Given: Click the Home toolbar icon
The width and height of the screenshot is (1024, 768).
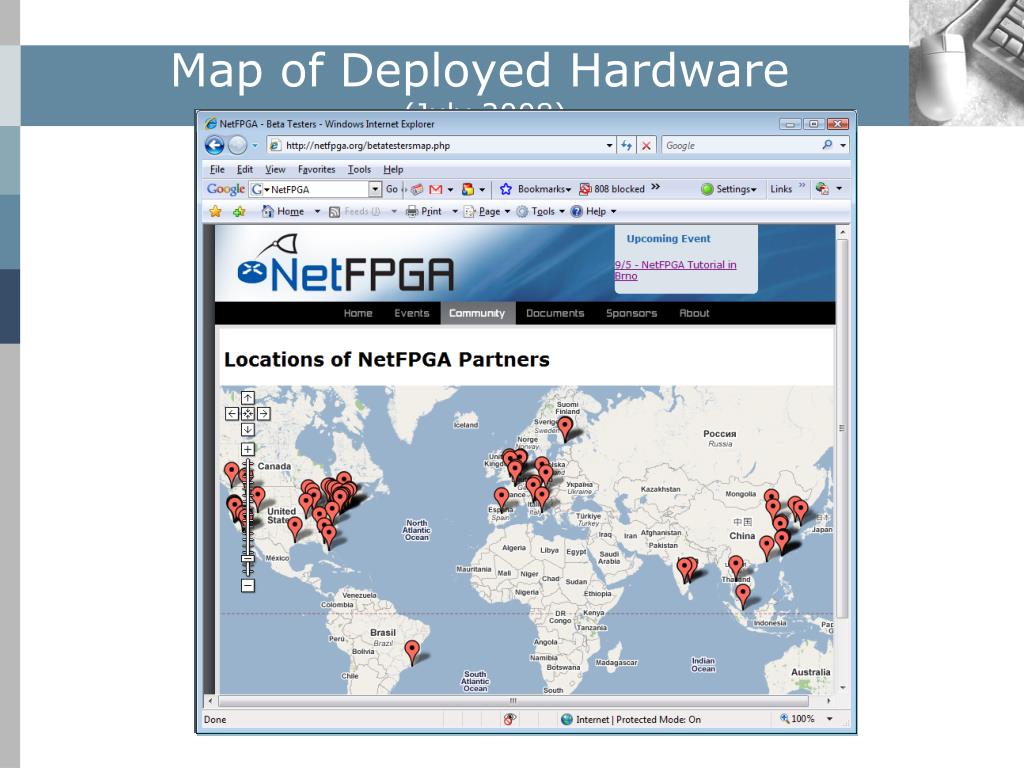Looking at the screenshot, I should pos(267,211).
